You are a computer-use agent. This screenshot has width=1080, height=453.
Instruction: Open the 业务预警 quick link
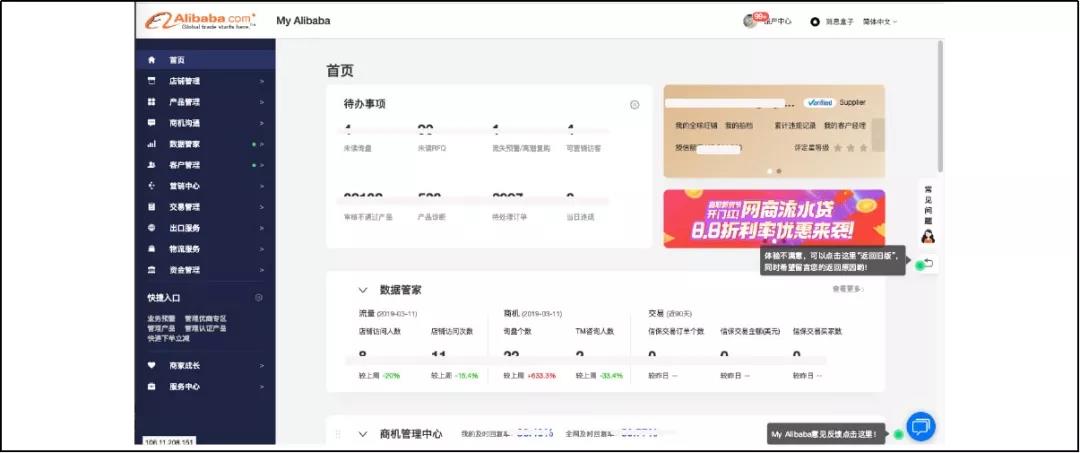(x=161, y=319)
